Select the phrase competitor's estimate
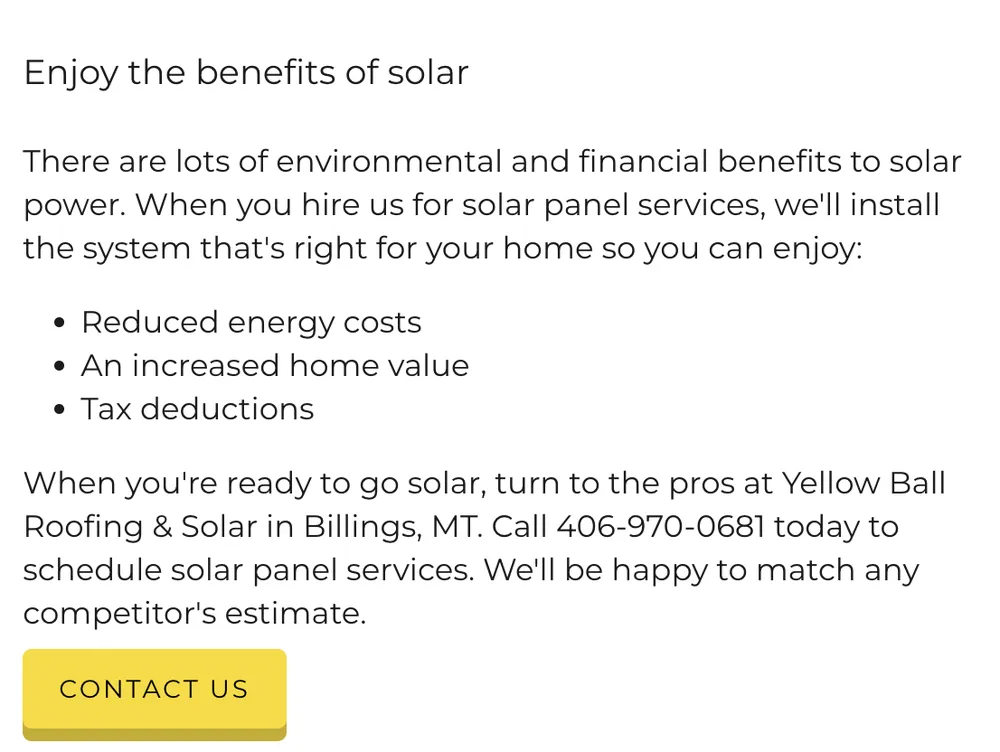Screen dimensions: 1000x752 click(196, 613)
